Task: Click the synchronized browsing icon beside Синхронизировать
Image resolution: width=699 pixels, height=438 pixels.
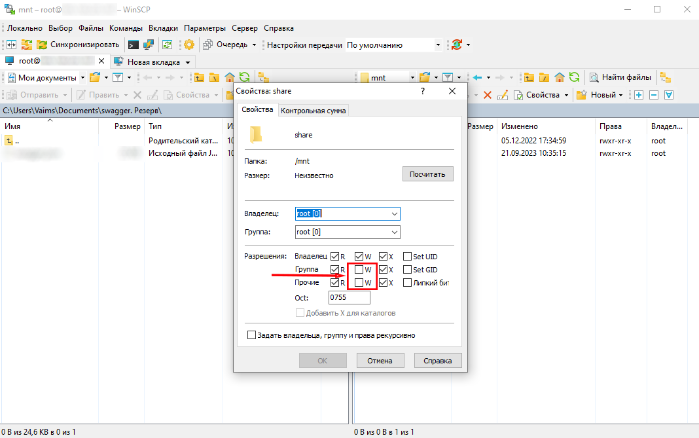Action: [x=27, y=45]
